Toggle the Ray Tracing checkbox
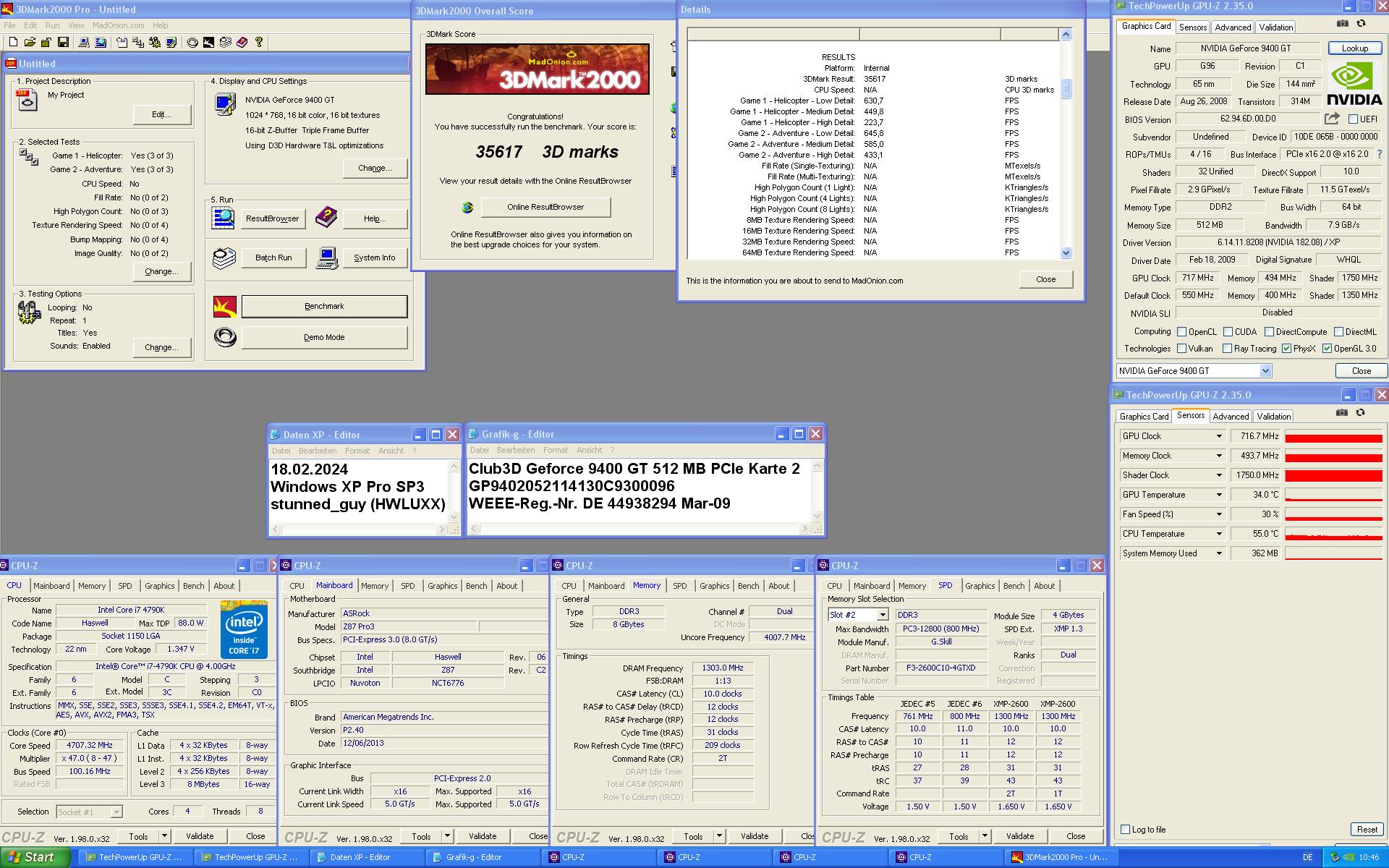This screenshot has height=868, width=1389. pos(1227,349)
